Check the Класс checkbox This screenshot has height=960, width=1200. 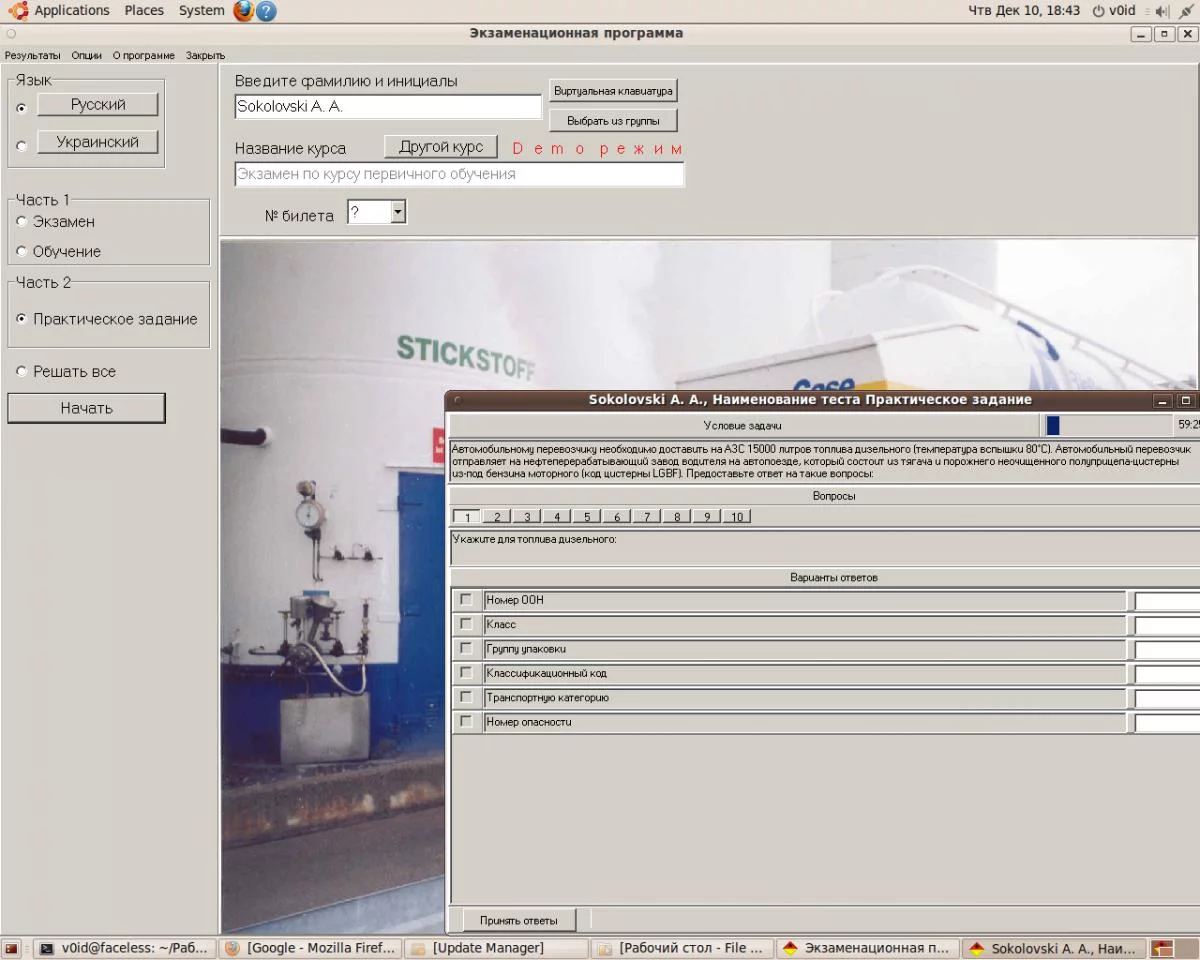[465, 624]
